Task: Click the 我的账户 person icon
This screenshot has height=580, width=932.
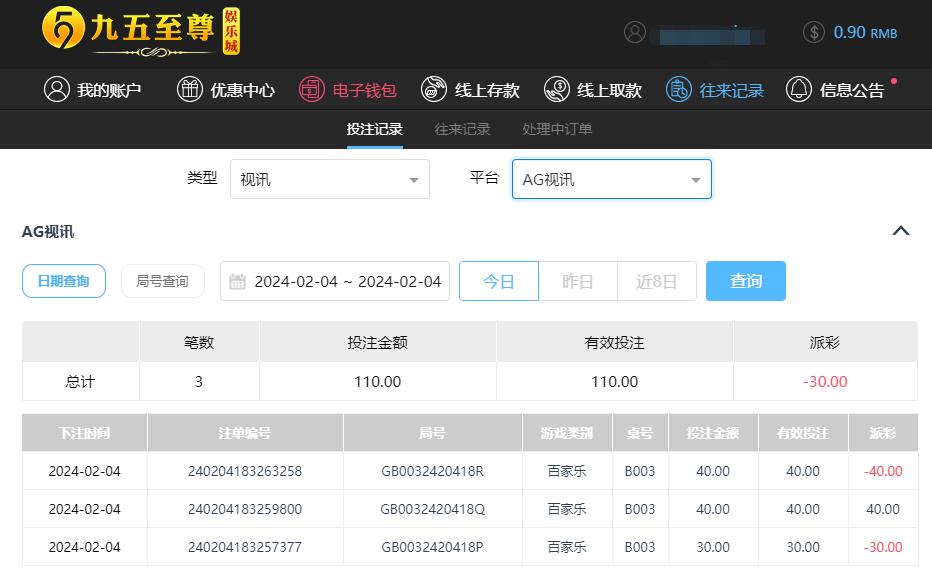Action: pos(57,89)
